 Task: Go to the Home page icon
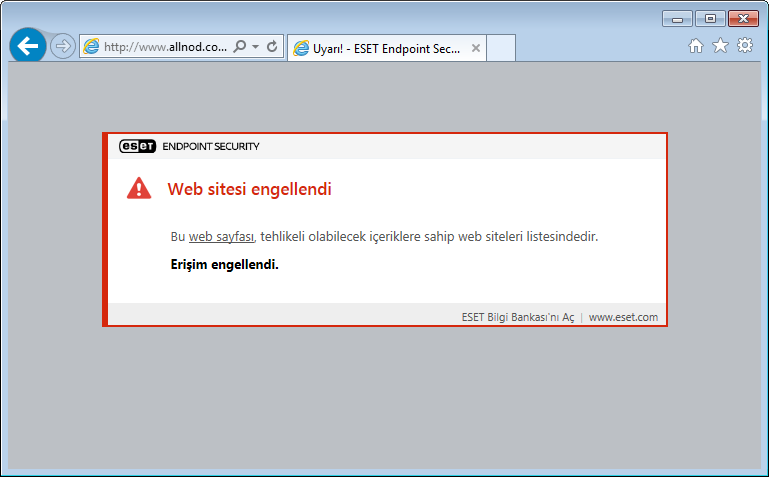click(695, 46)
